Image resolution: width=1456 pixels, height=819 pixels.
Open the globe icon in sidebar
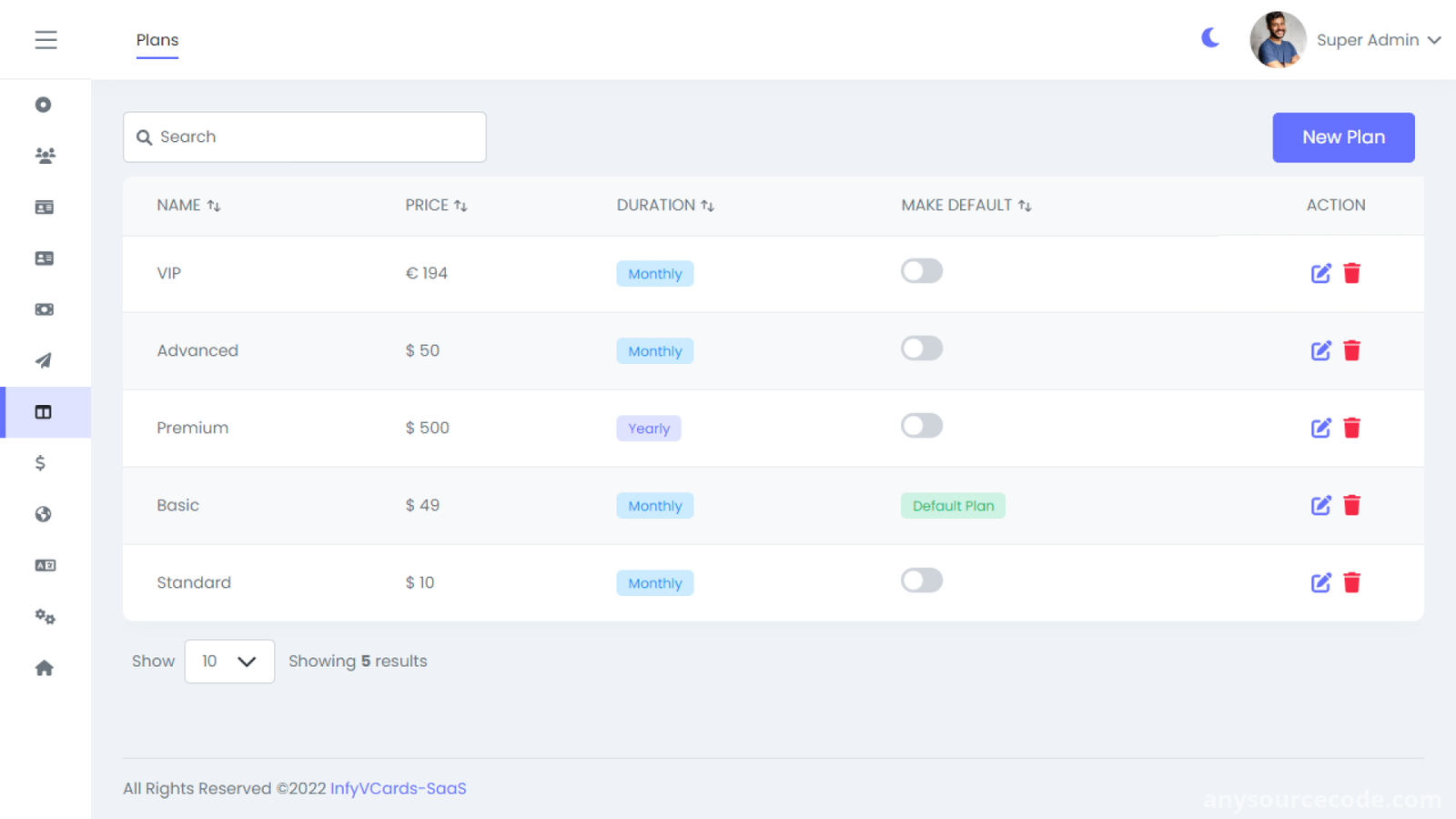pos(43,514)
